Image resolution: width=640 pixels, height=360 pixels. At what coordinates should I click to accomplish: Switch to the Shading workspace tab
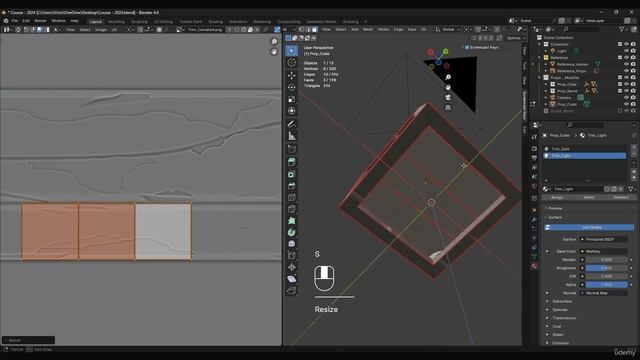pos(216,22)
